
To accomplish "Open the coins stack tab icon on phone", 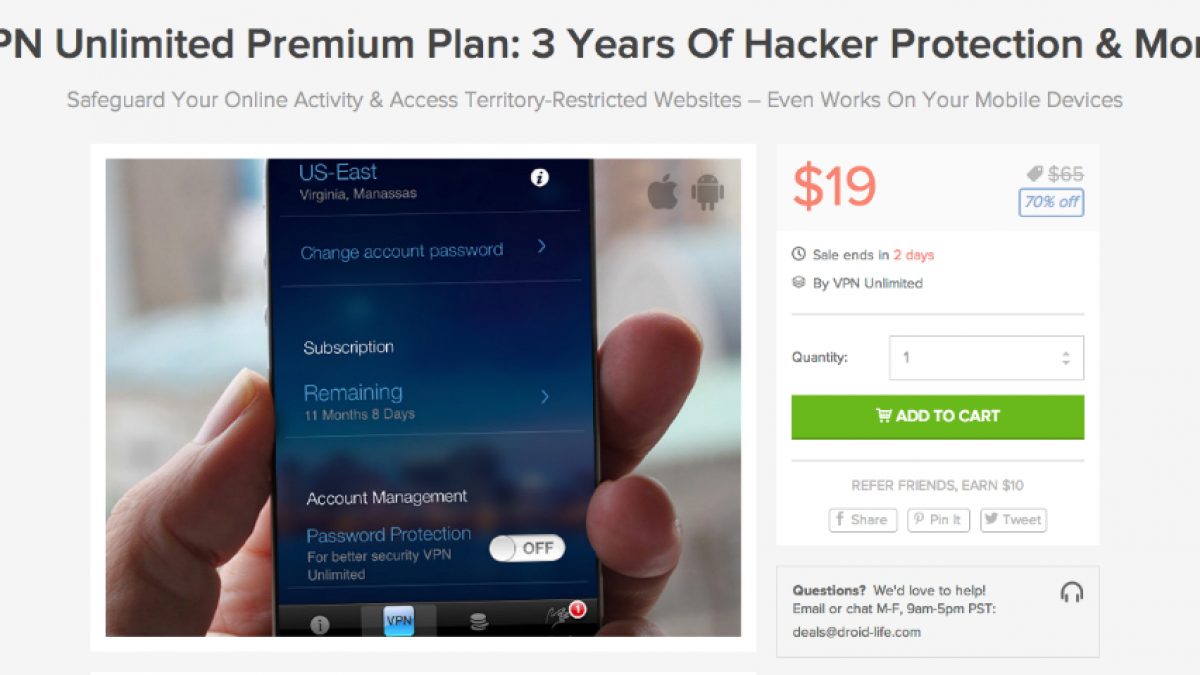I will [x=479, y=622].
